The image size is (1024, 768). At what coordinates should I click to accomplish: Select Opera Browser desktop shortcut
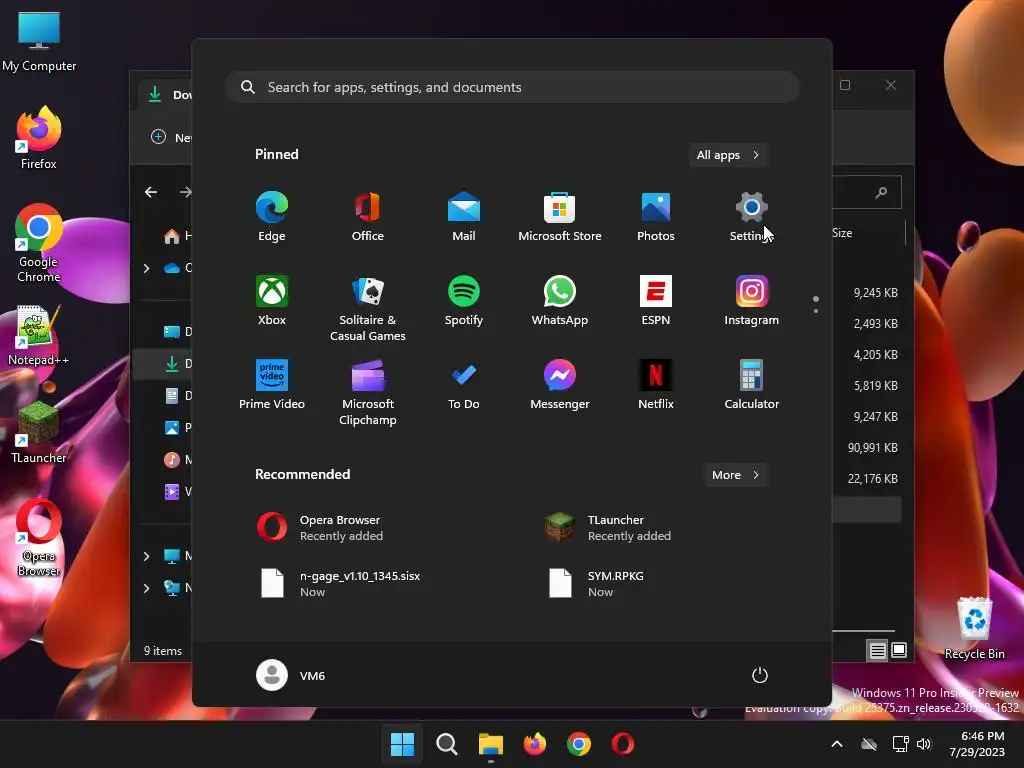coord(39,538)
